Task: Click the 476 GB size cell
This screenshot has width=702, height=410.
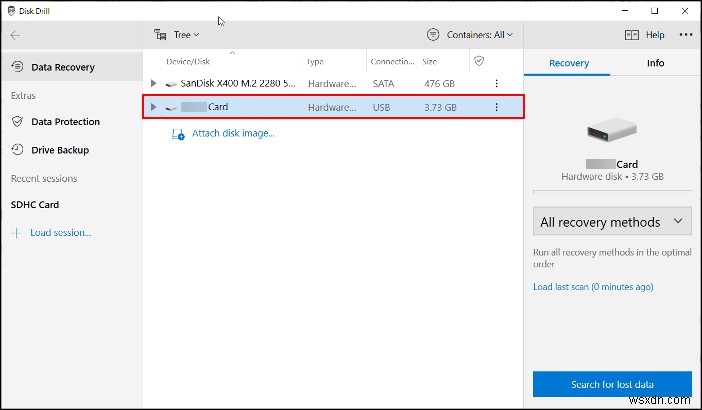Action: pyautogui.click(x=439, y=84)
